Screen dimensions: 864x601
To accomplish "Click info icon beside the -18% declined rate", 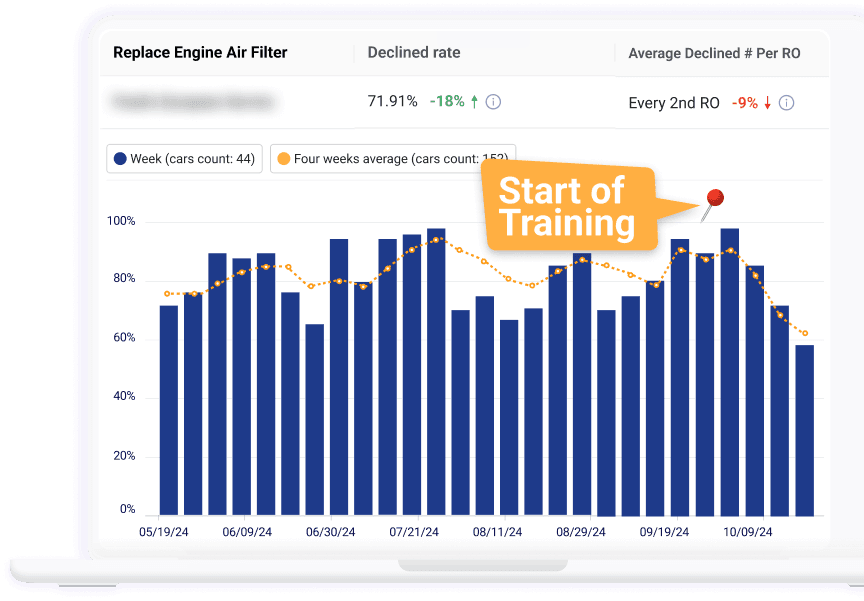I will point(493,102).
